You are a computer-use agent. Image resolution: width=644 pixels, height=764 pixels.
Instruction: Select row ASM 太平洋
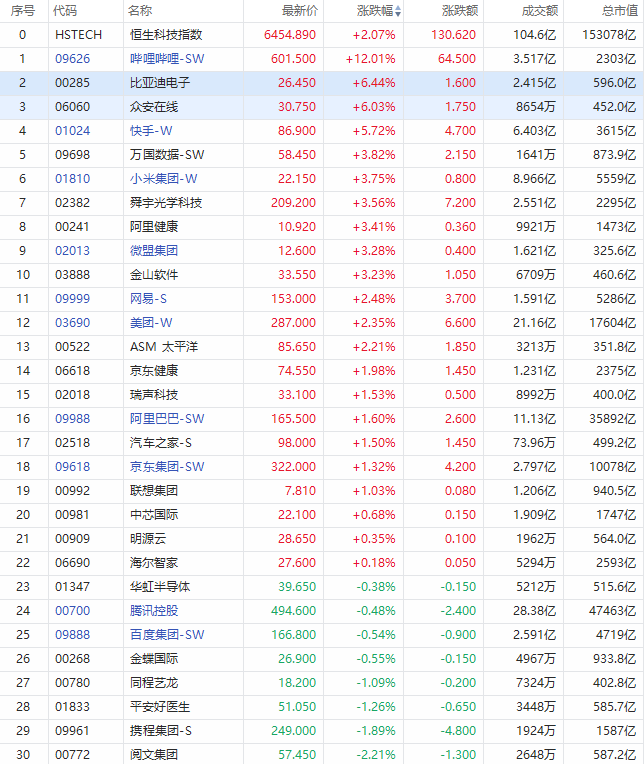pyautogui.click(x=322, y=346)
